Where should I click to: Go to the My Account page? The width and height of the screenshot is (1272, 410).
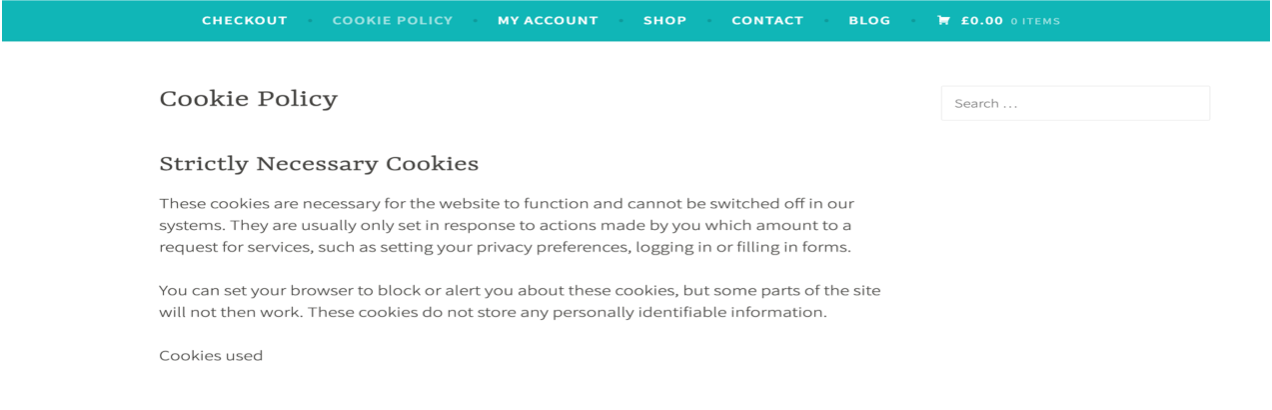pos(548,20)
